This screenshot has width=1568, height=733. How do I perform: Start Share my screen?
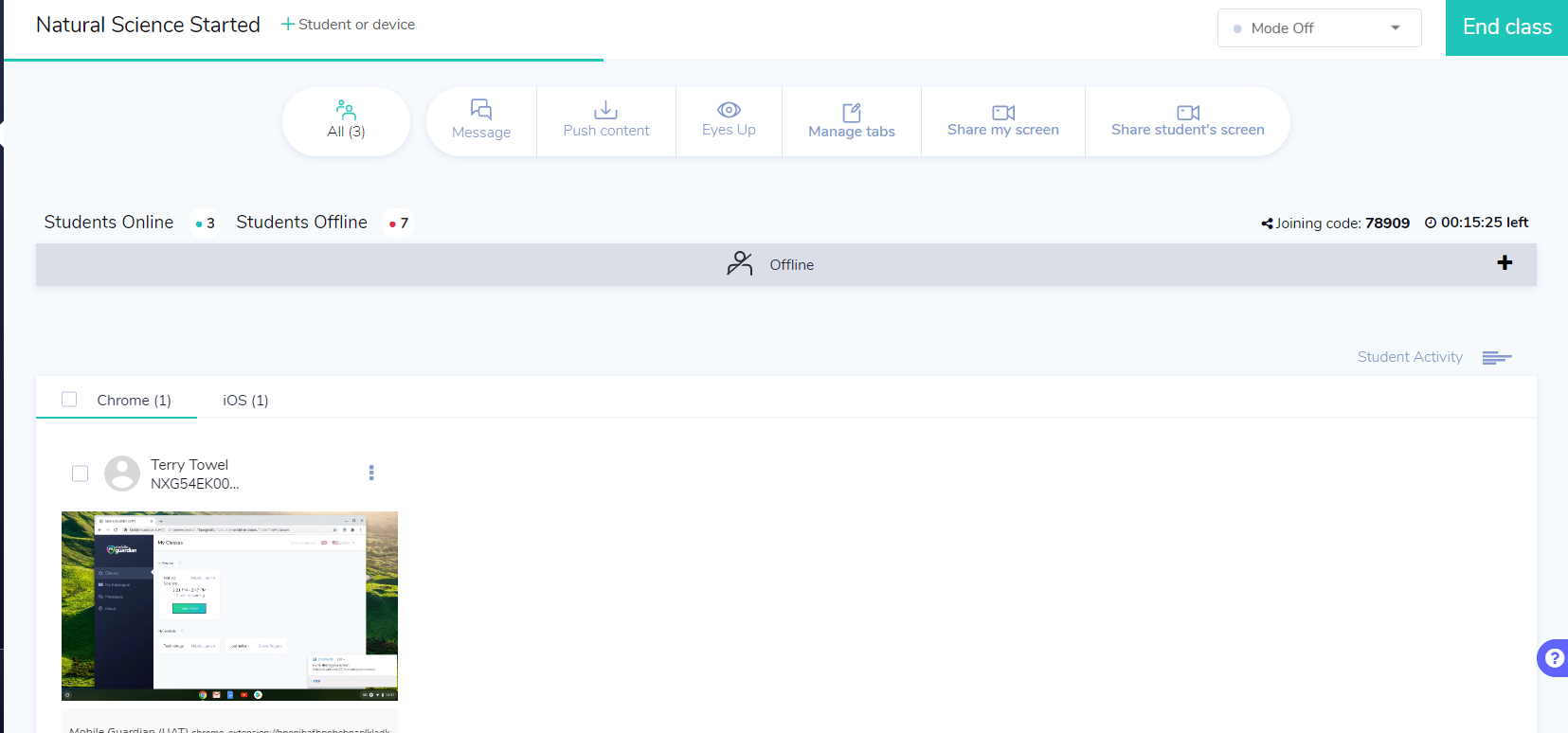click(x=1003, y=121)
